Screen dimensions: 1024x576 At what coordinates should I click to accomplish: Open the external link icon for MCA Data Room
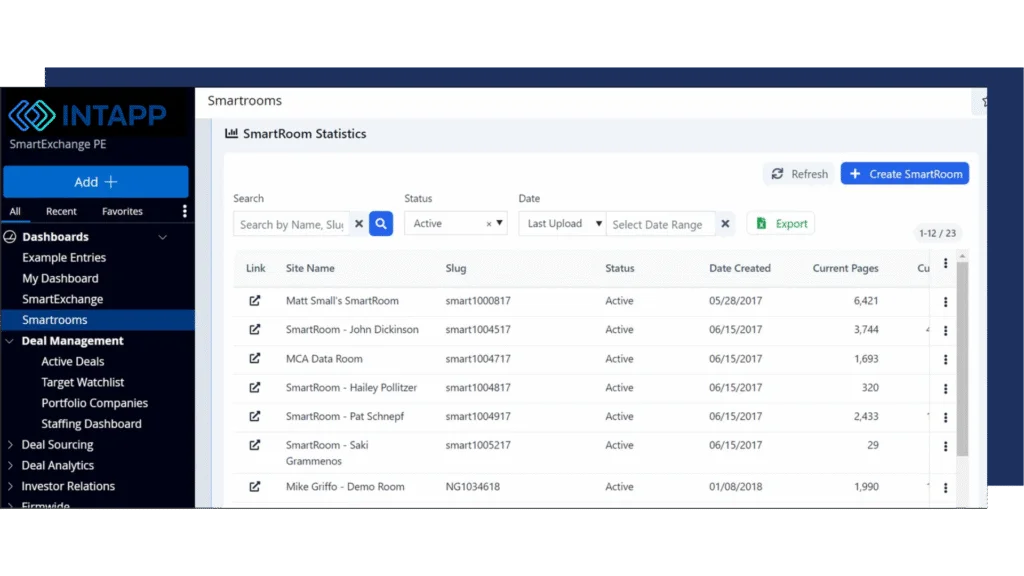point(256,358)
